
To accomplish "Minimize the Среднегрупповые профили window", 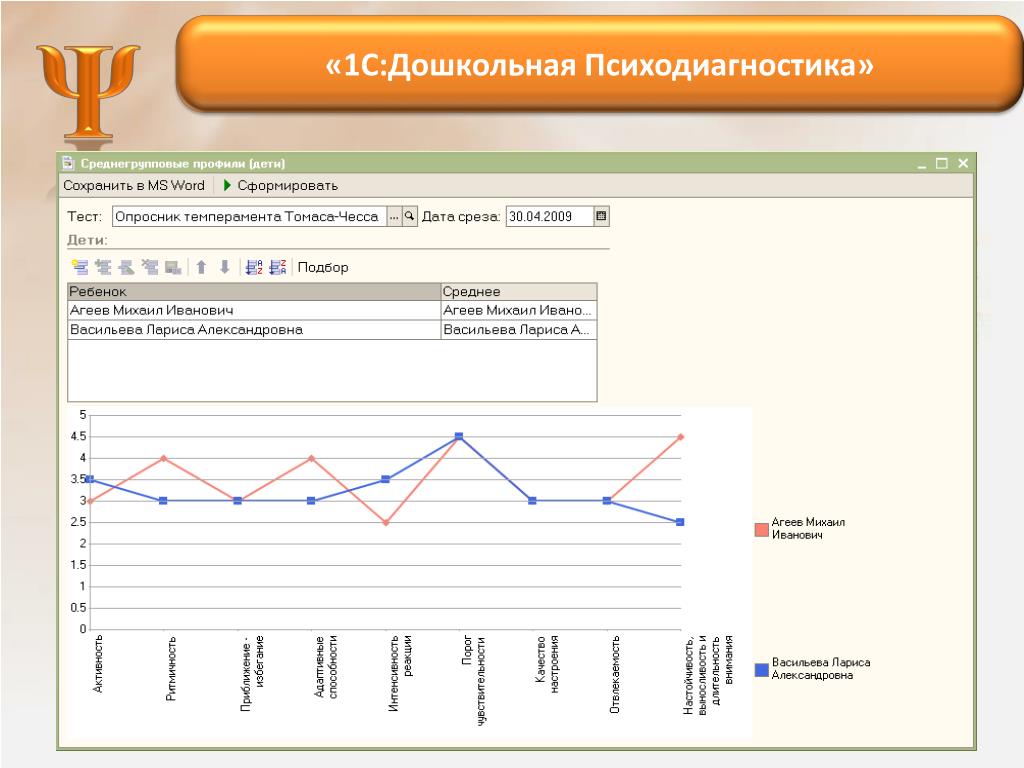I will (x=921, y=163).
